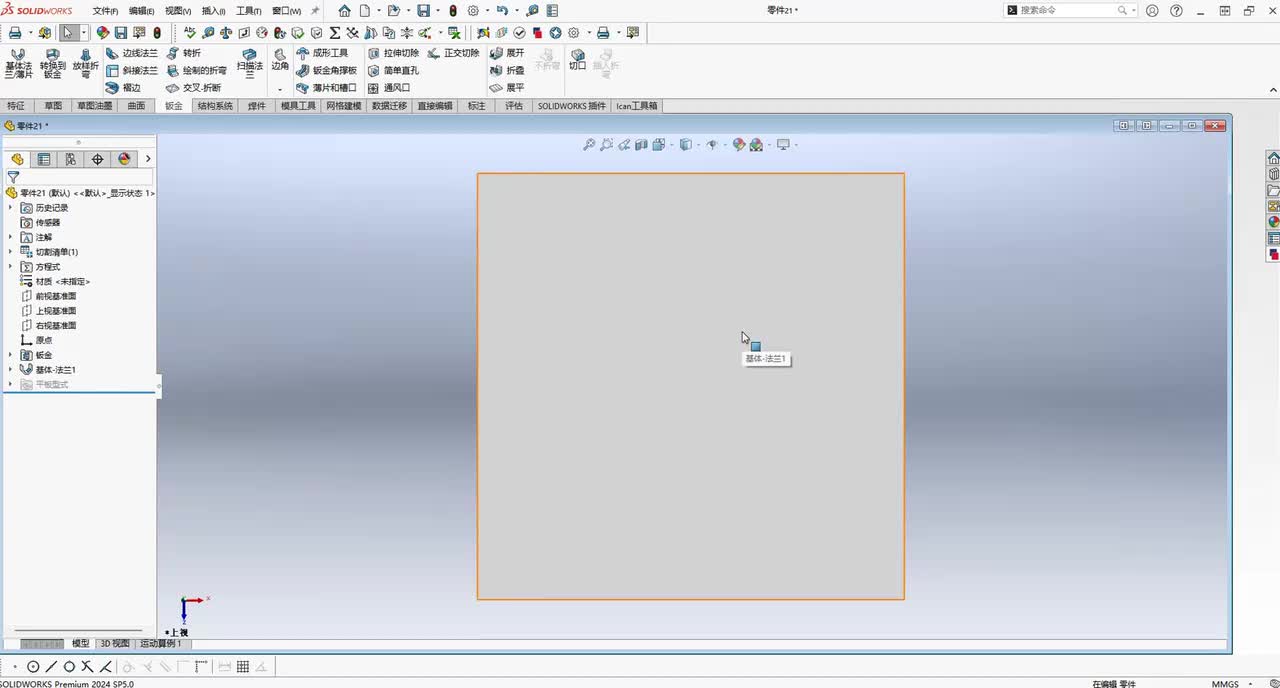Open the 扫描法兰 swept flange tool

tap(249, 62)
